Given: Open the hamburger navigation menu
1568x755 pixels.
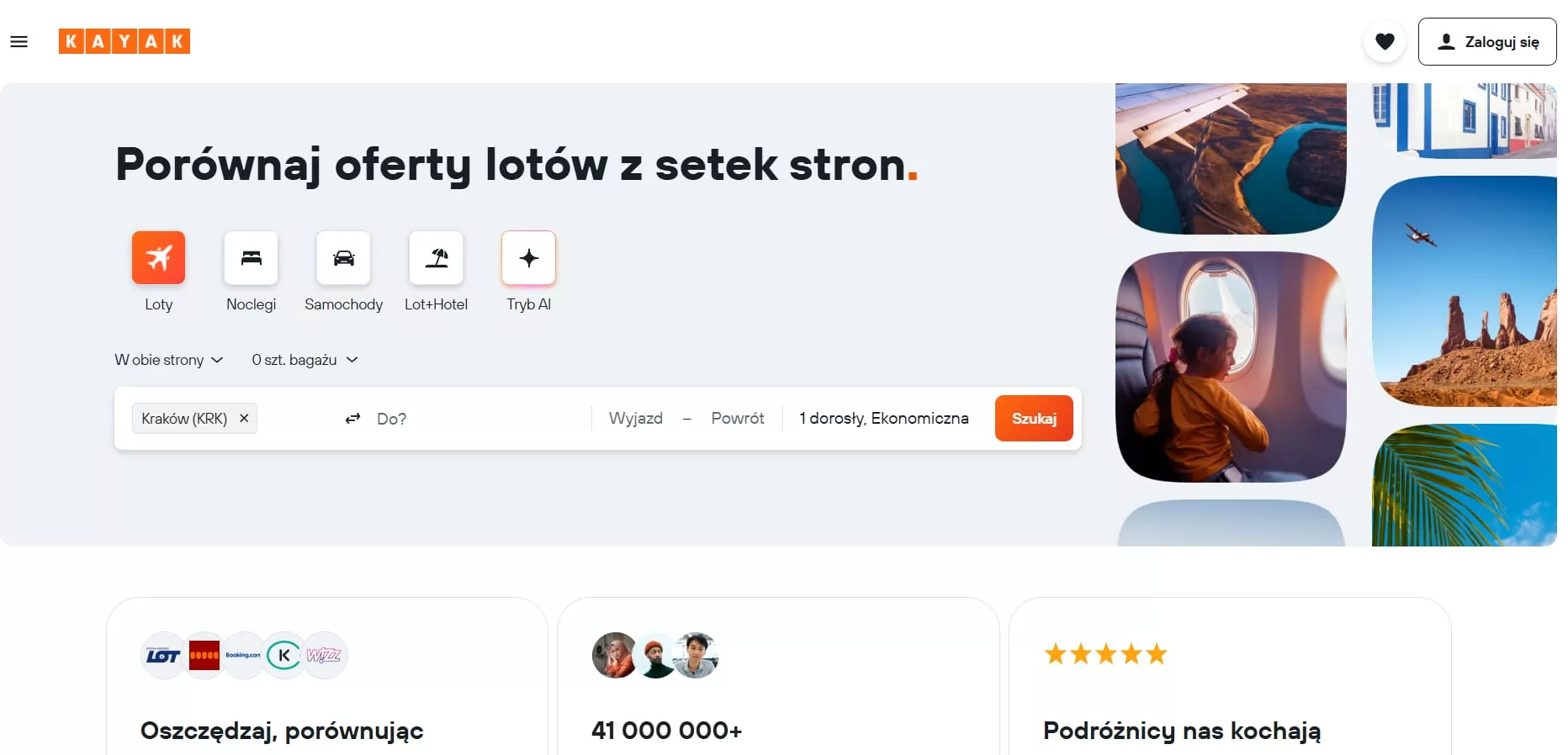Looking at the screenshot, I should tap(19, 41).
